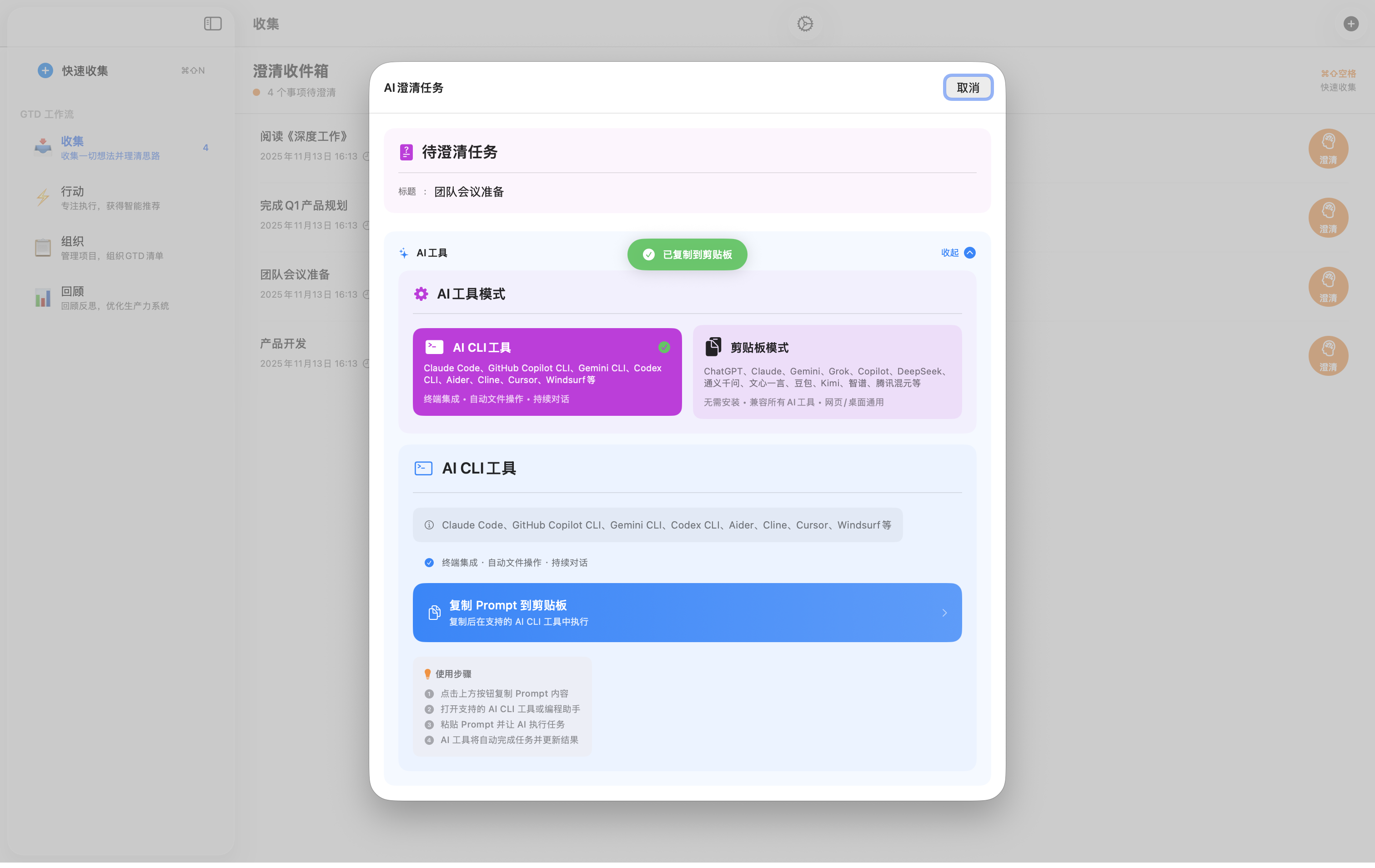Click the 取消 button
Viewport: 1375px width, 868px height.
tap(968, 87)
